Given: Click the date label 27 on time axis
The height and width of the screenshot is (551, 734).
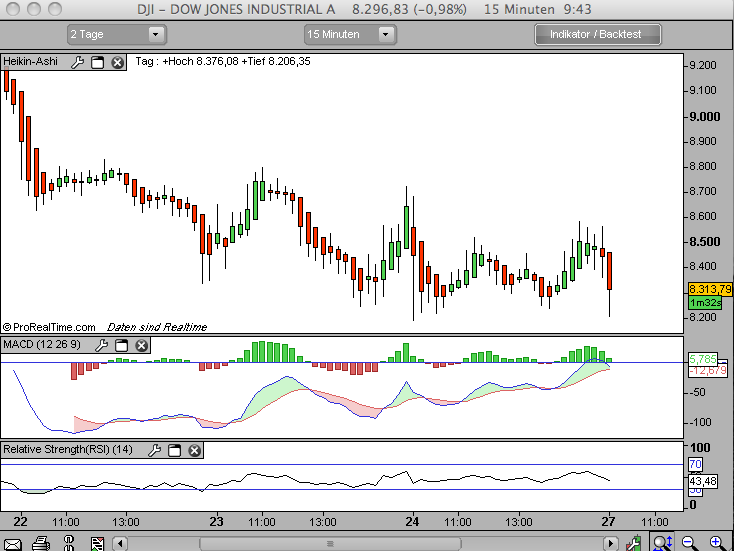Looking at the screenshot, I should tap(609, 522).
